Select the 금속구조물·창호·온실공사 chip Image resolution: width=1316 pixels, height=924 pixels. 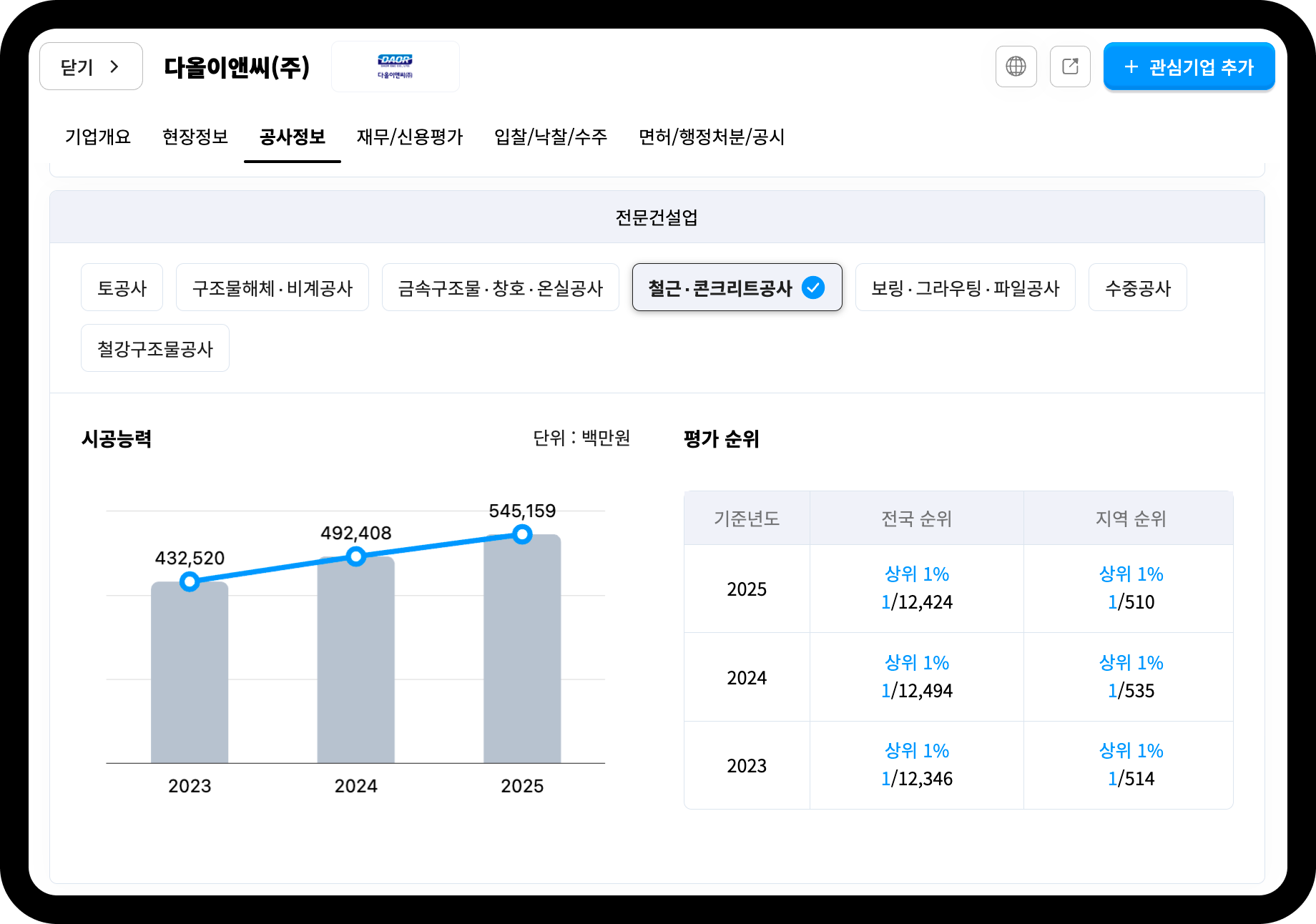pos(501,287)
